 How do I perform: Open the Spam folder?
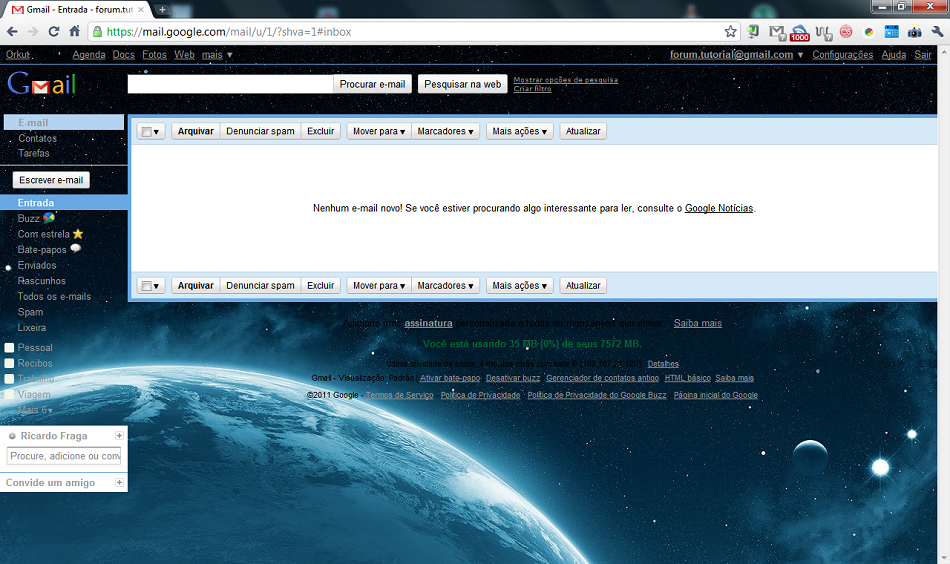tap(30, 312)
